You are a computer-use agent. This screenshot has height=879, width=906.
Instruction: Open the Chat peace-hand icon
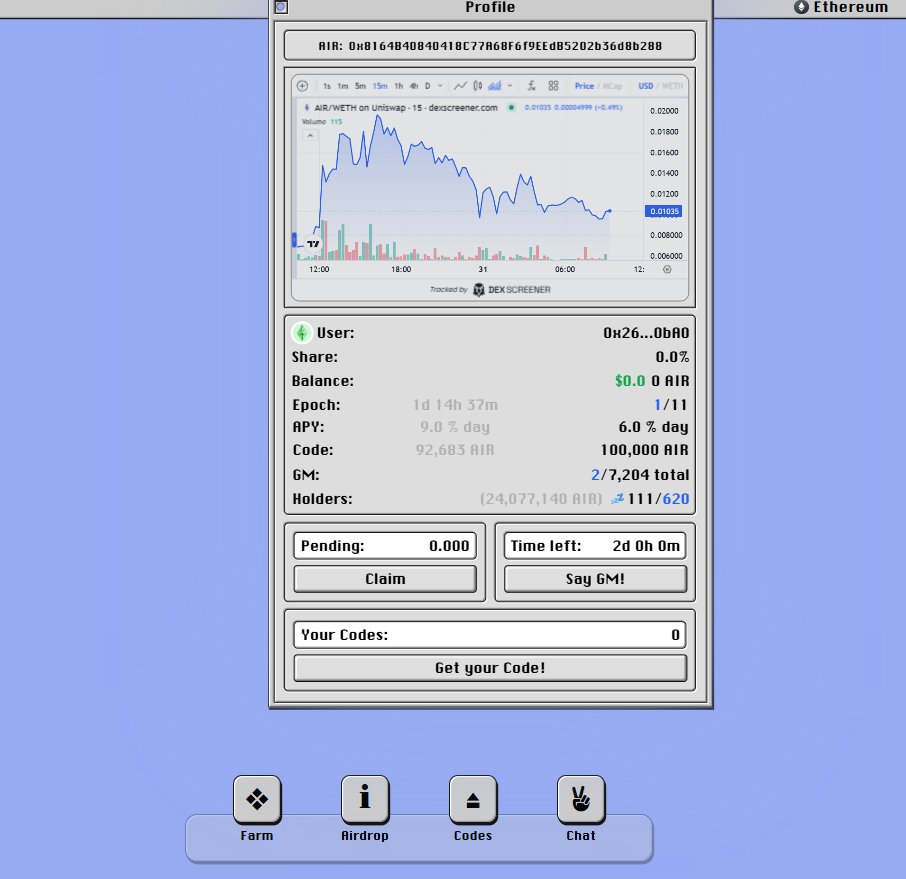click(581, 799)
